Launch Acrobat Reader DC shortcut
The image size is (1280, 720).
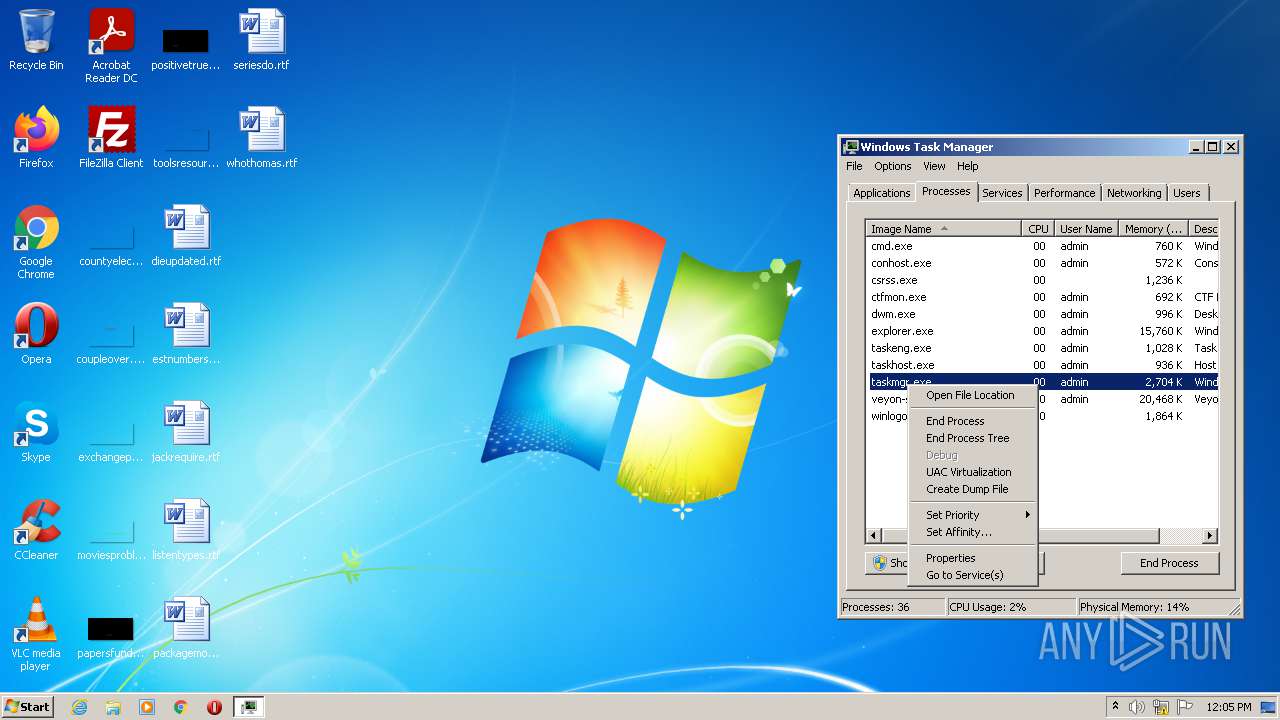(111, 45)
